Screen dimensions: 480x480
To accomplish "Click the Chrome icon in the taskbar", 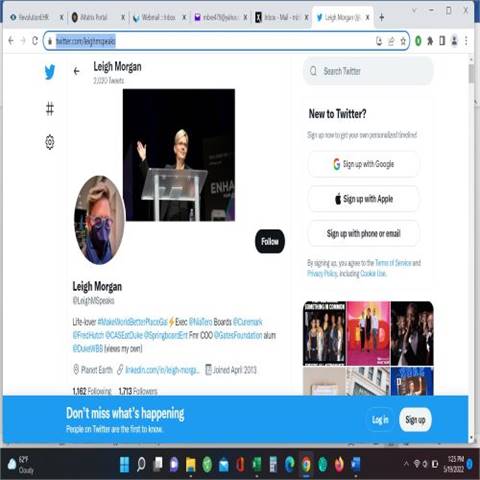I will [306, 464].
